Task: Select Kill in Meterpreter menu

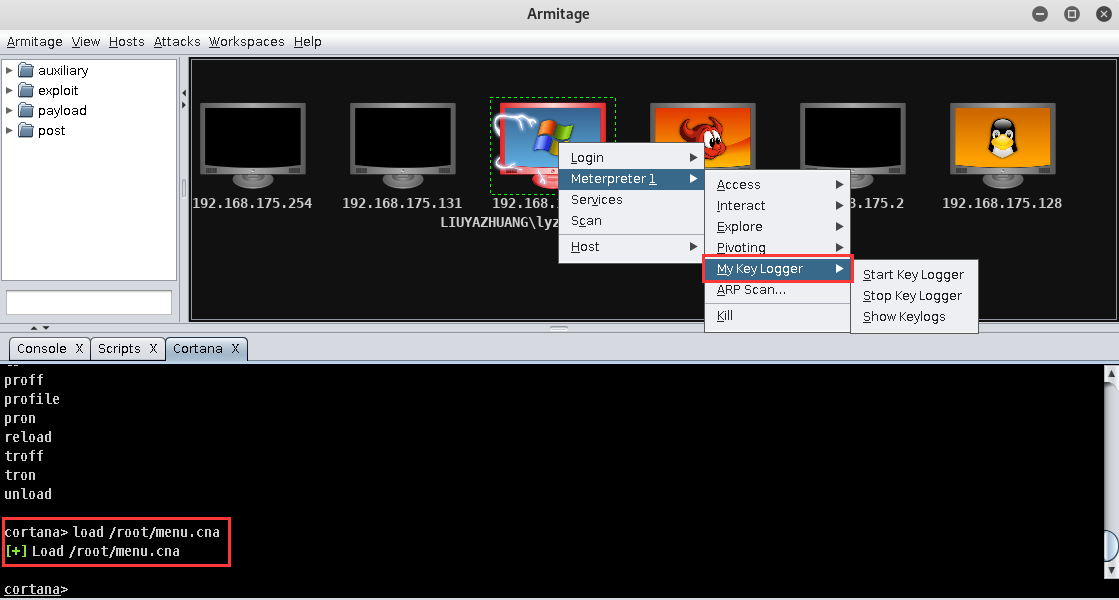Action: pyautogui.click(x=777, y=315)
